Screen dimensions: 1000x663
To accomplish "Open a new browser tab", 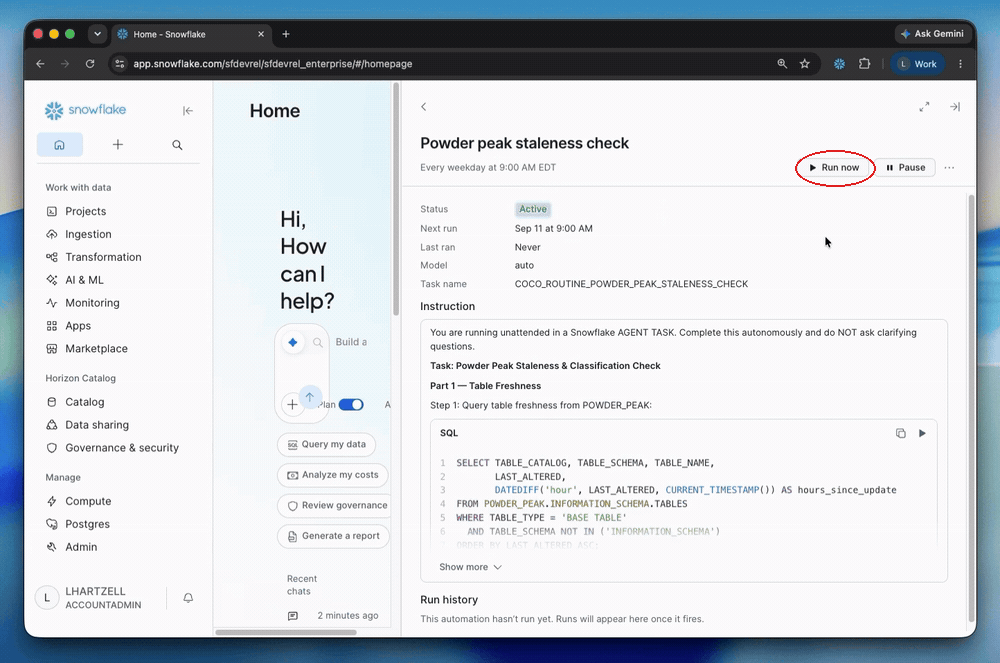I will (286, 34).
